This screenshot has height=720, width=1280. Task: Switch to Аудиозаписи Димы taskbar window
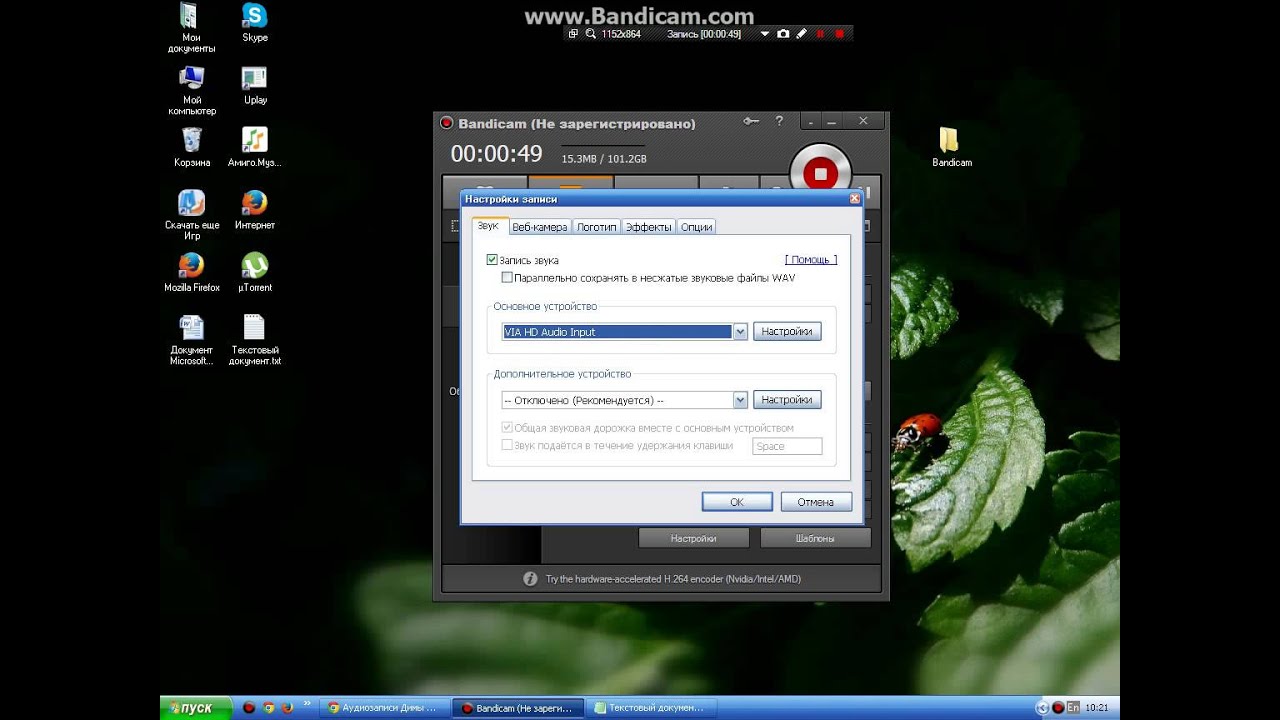coord(384,708)
